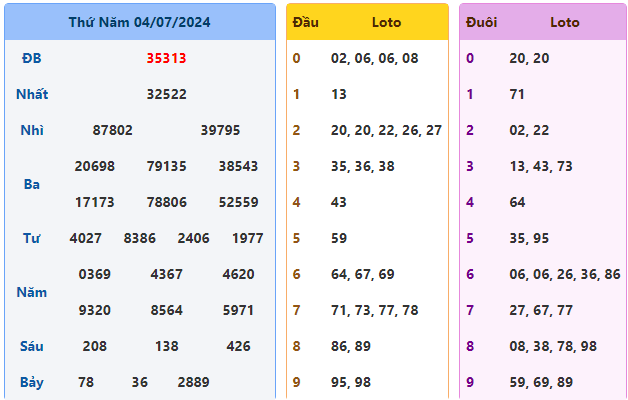Click the ĐB row label
Screen dimensions: 628x400
[32, 58]
